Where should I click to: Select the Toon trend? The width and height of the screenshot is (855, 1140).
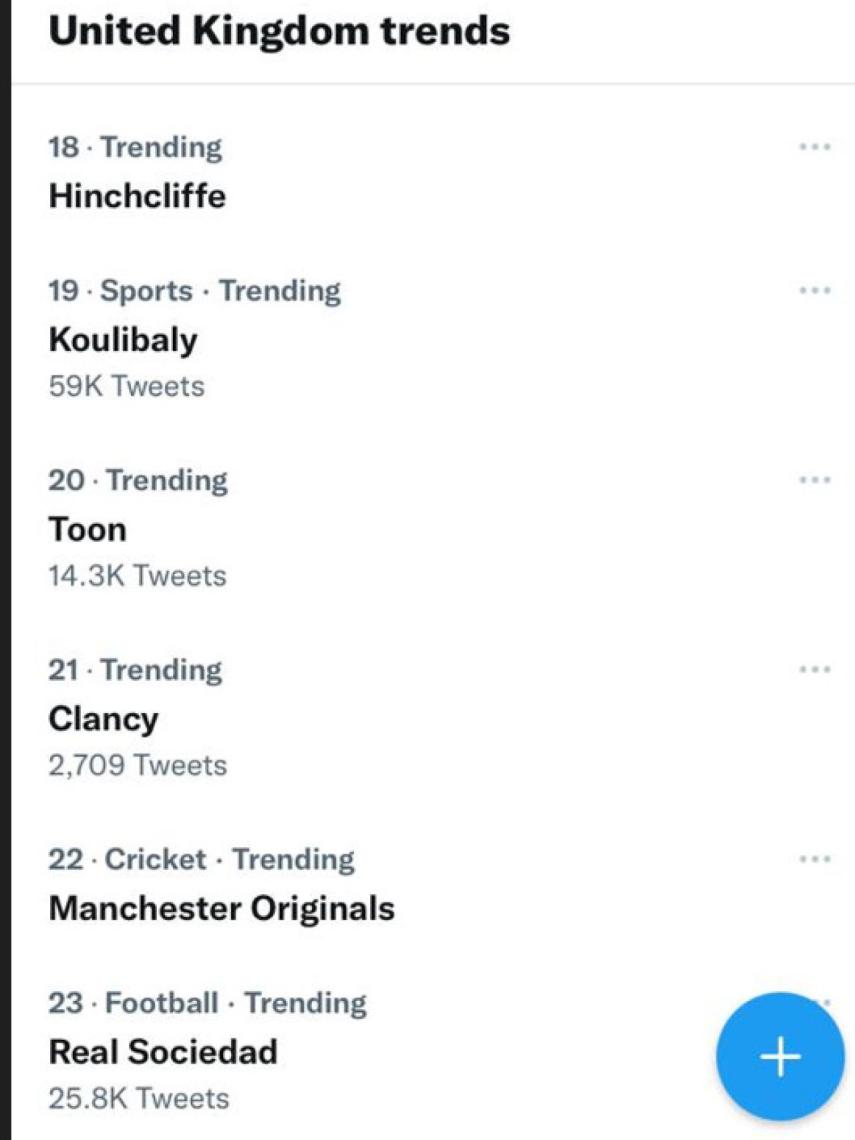pos(87,529)
